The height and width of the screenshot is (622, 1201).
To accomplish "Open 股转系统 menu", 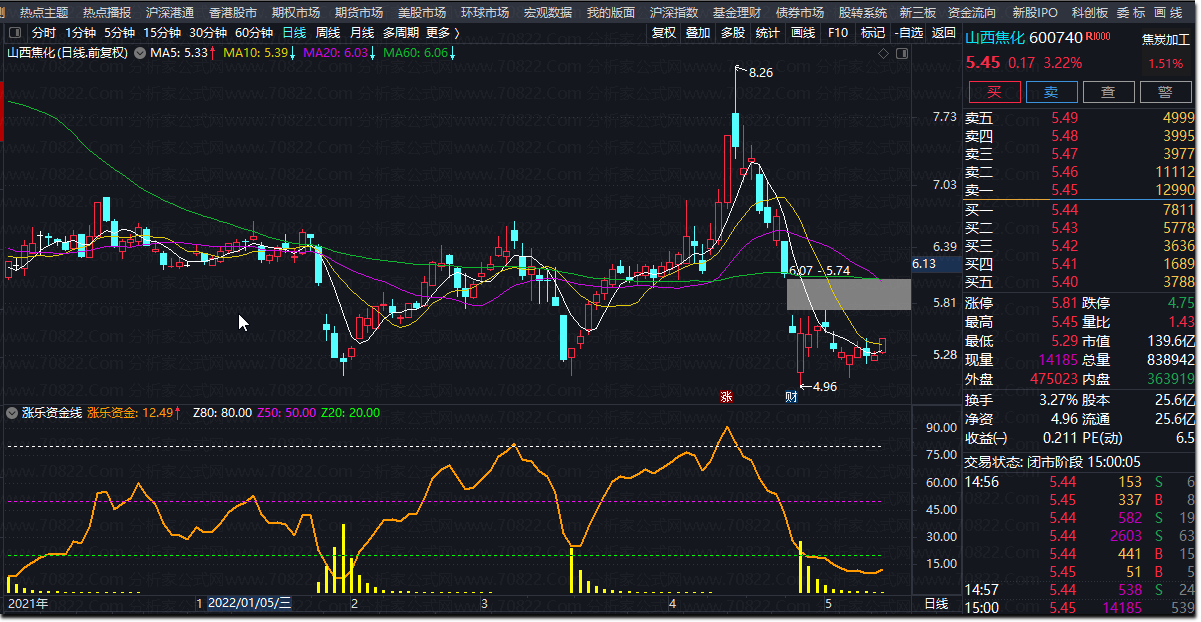I will (863, 13).
